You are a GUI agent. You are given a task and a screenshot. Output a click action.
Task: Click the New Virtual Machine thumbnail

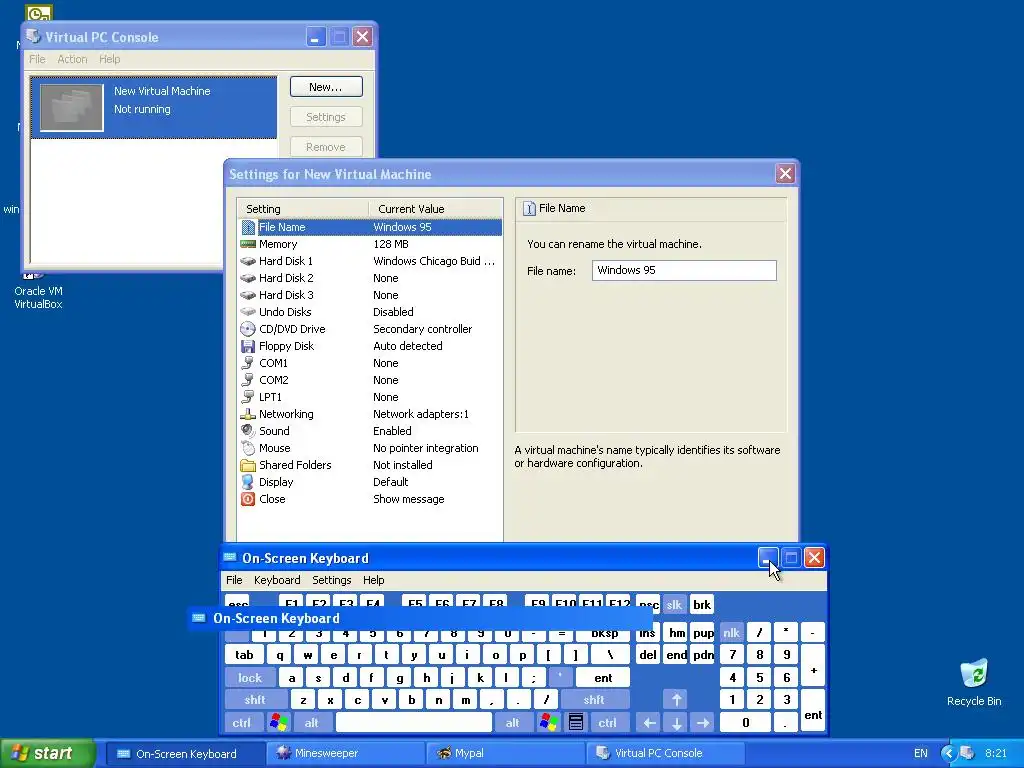pos(71,107)
